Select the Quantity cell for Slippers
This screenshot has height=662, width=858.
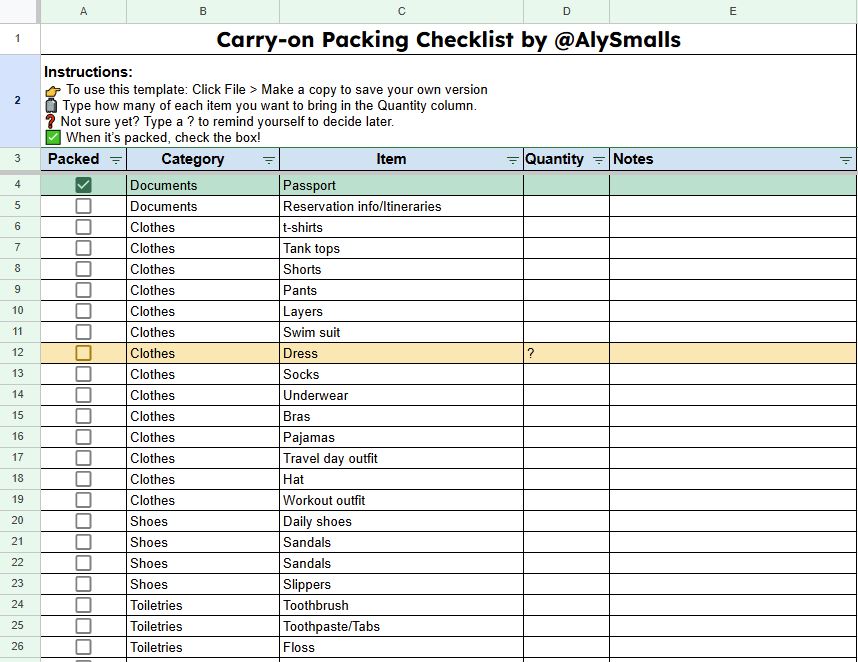[x=566, y=584]
